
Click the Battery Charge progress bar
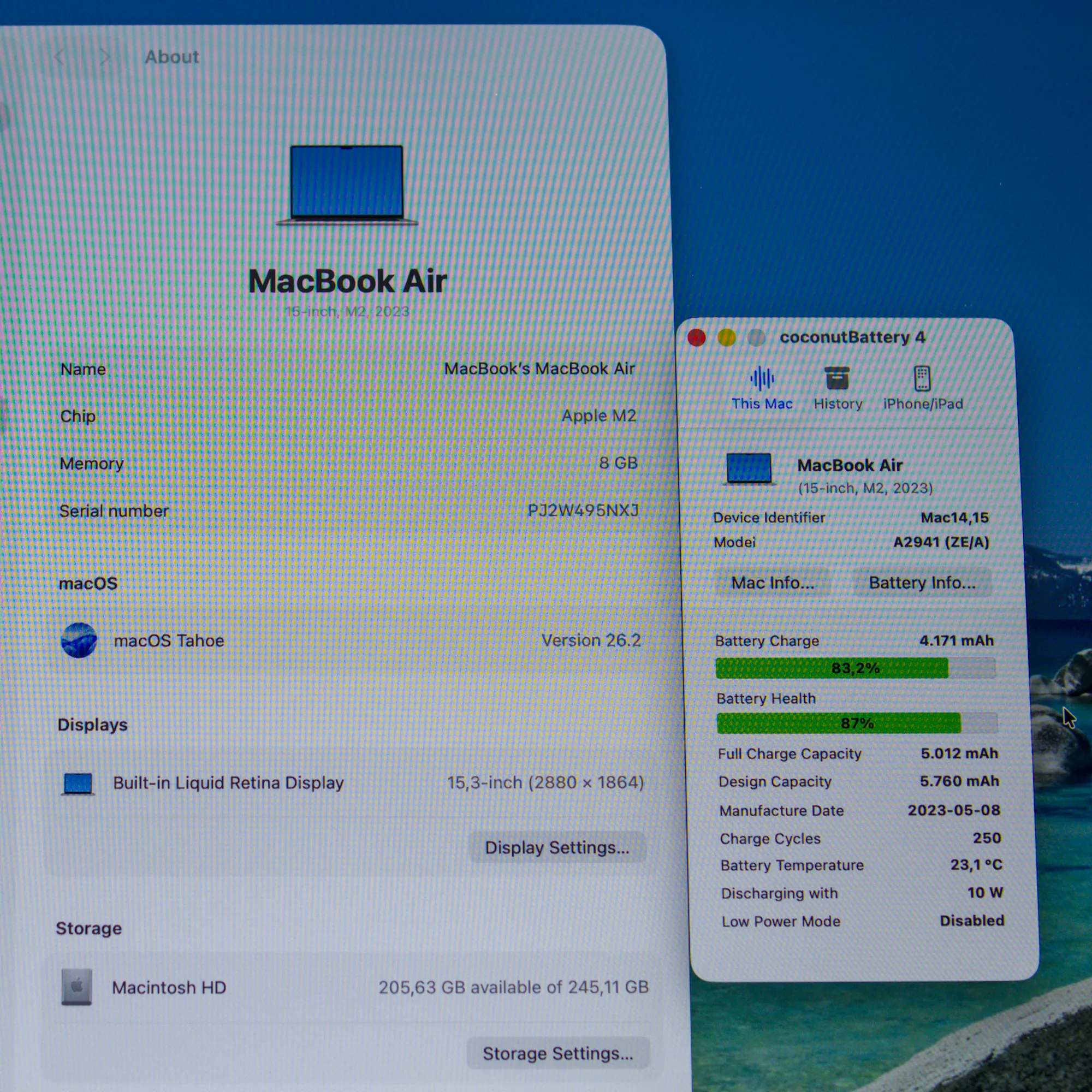[854, 668]
